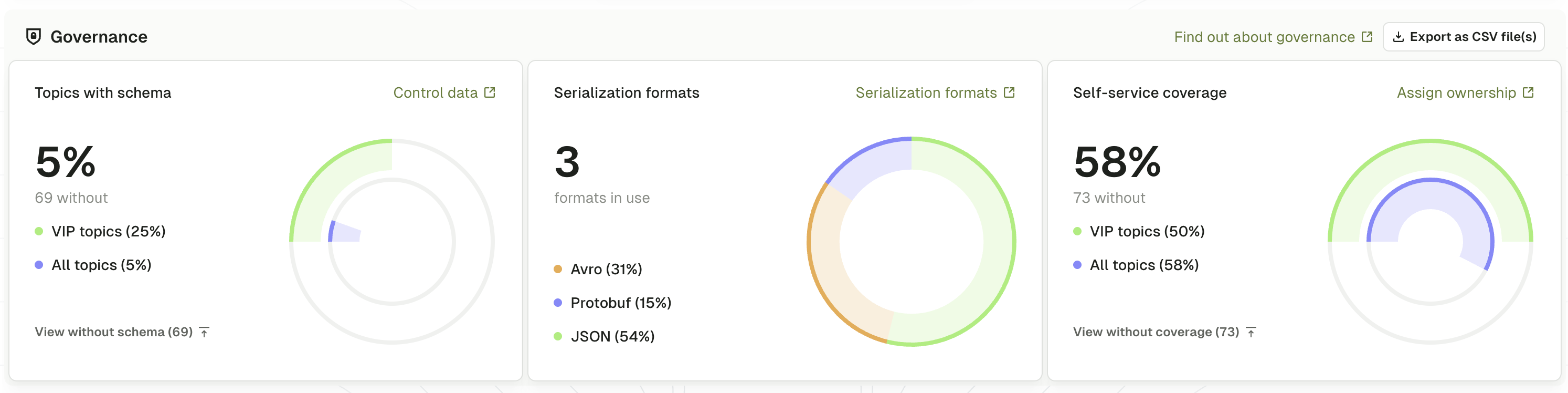This screenshot has width=1568, height=393.
Task: Click the Governance shield icon
Action: coord(35,37)
